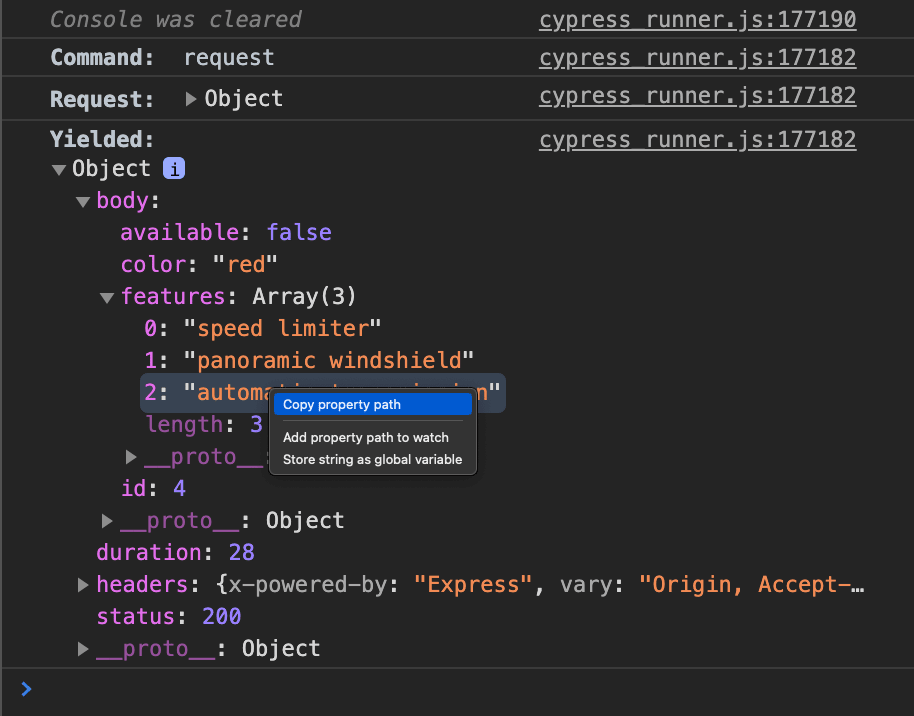The image size is (914, 716).
Task: Open cypress_runner.js:177190 source link
Action: point(697,18)
